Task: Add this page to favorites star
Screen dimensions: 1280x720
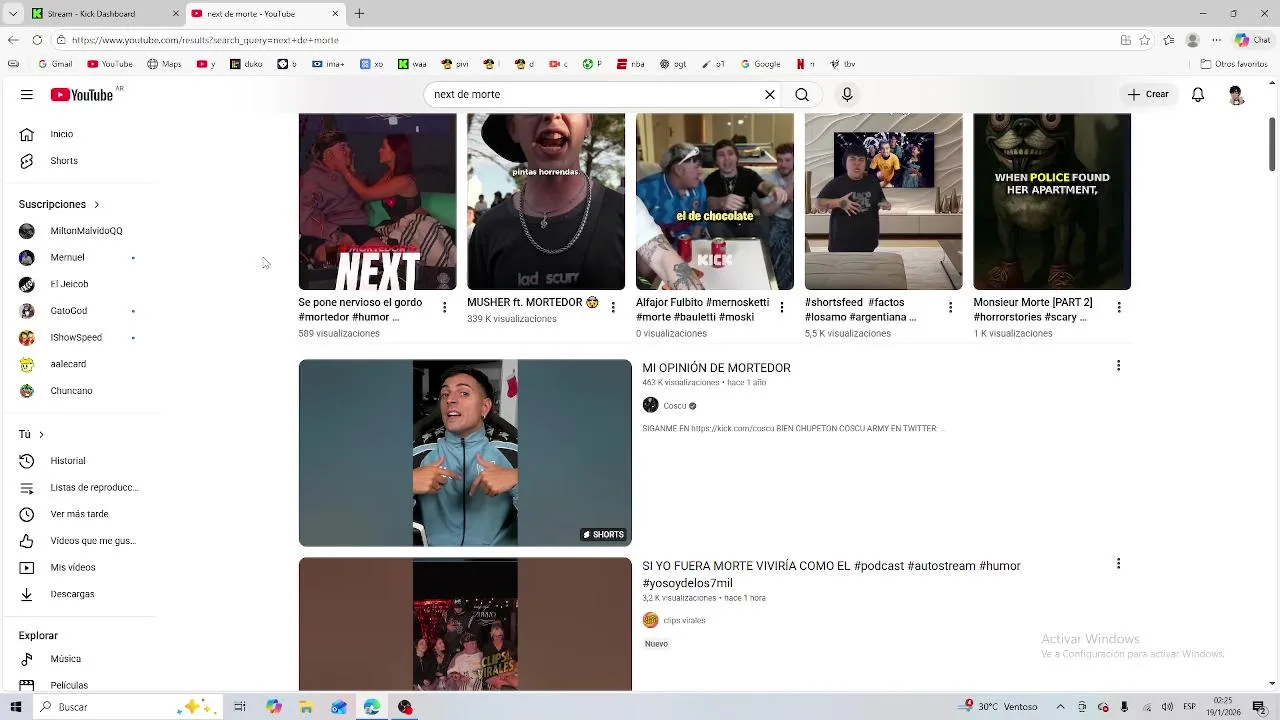Action: pyautogui.click(x=1145, y=40)
